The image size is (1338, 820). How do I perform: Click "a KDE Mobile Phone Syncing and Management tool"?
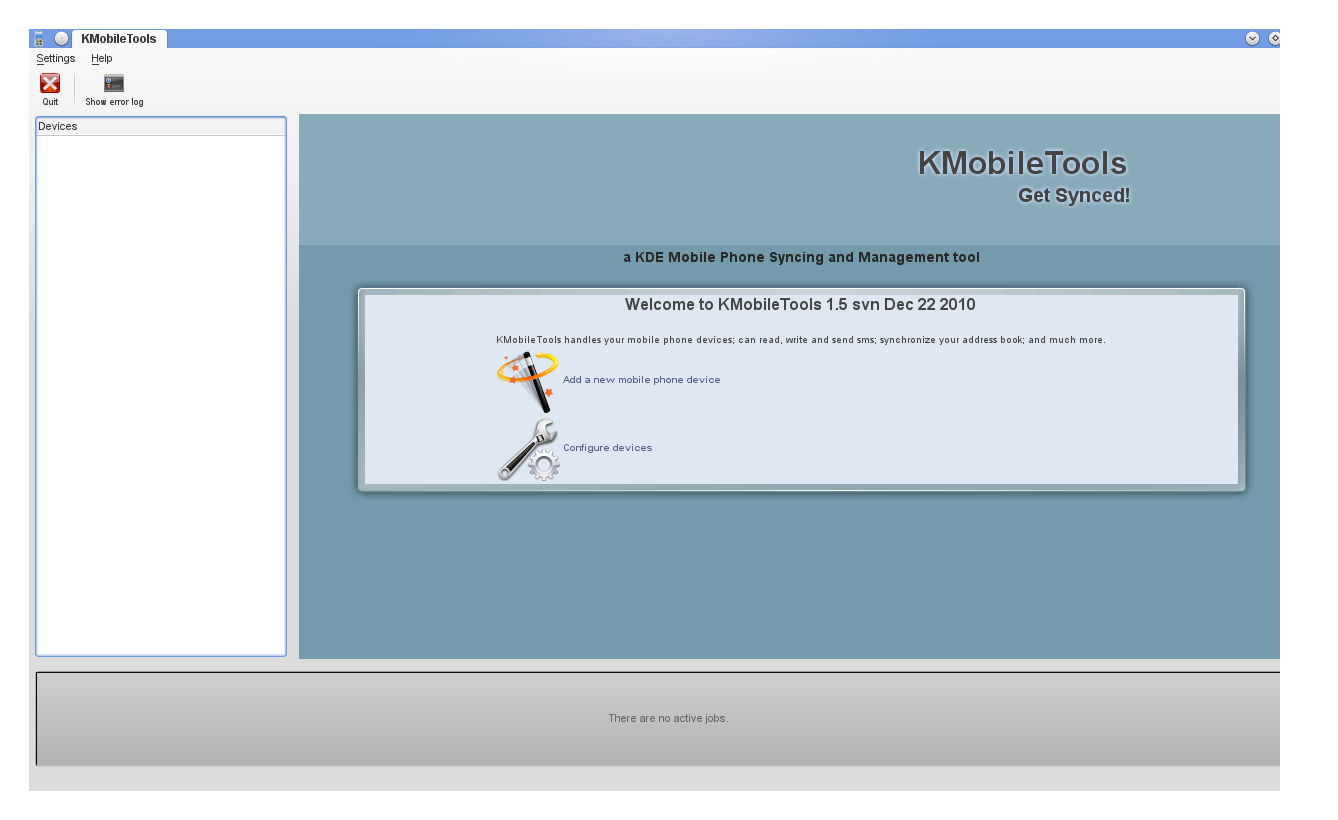pos(801,258)
